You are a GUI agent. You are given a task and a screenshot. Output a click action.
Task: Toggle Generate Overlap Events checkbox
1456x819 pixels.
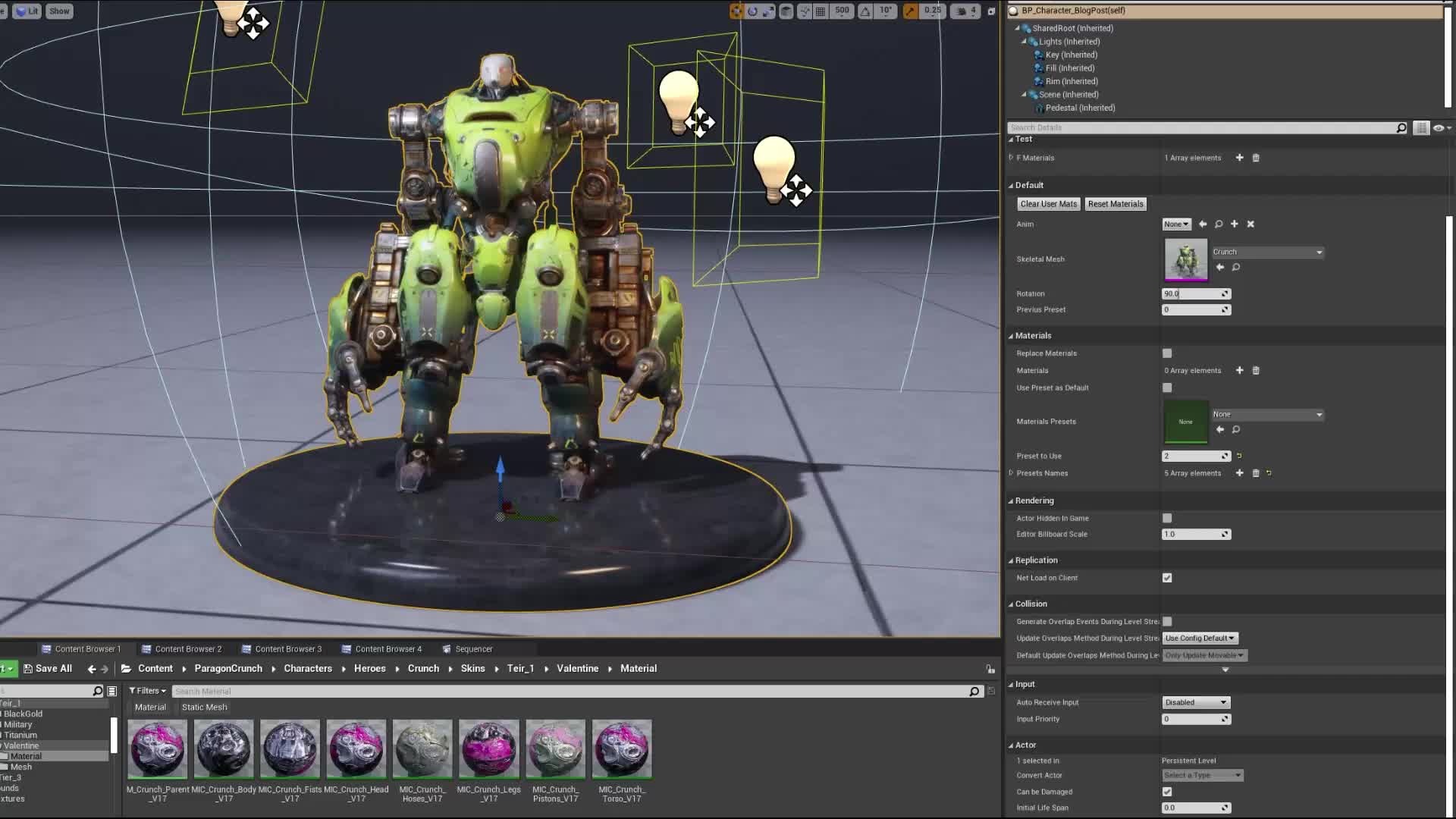[x=1167, y=622]
